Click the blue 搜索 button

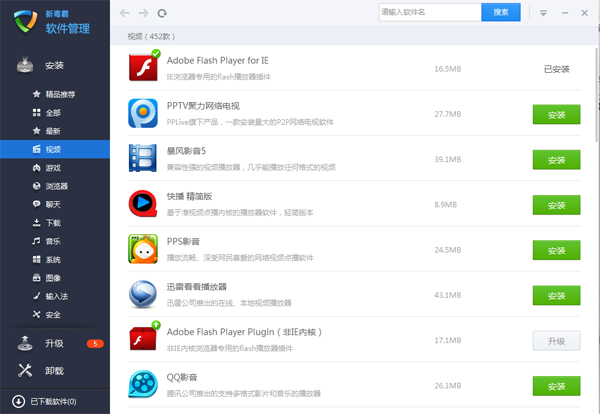pos(501,12)
